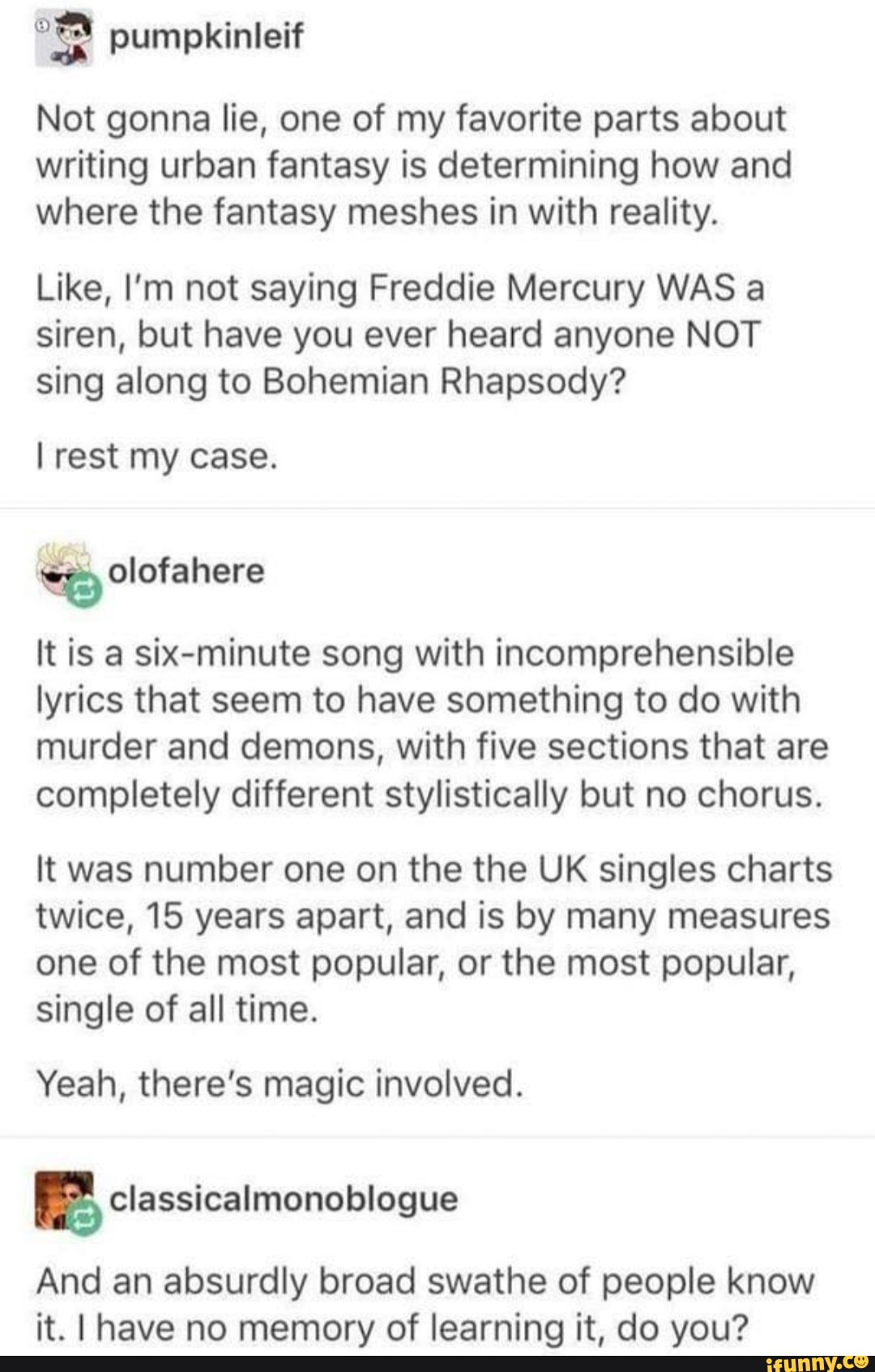Click the line "I rest my case."
The height and width of the screenshot is (1372, 875).
(157, 457)
